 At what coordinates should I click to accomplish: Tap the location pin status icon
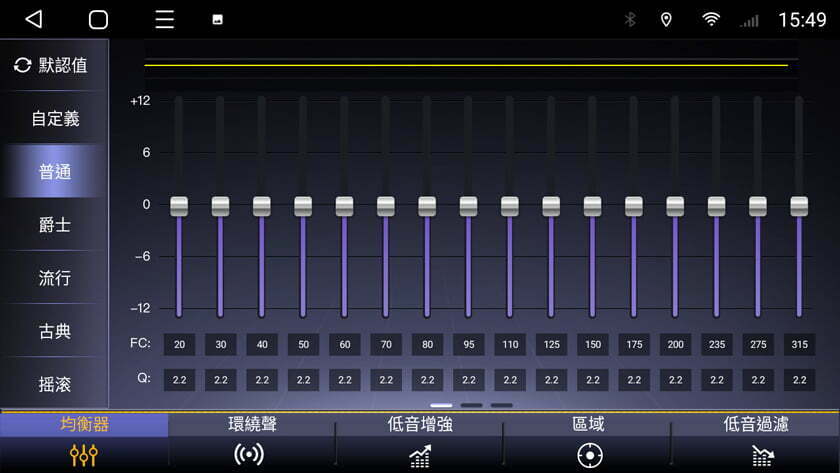tap(666, 20)
